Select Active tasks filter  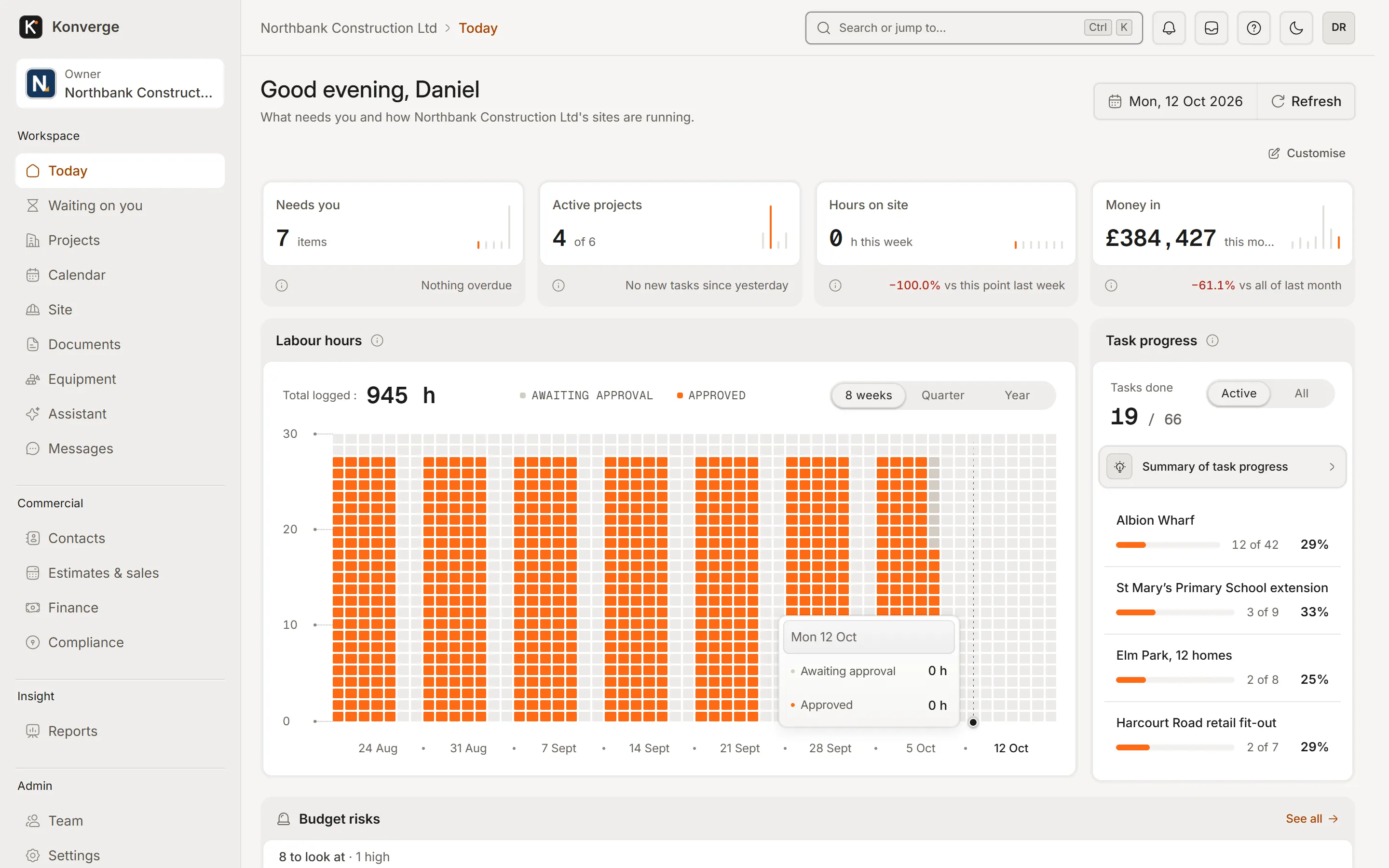tap(1239, 393)
